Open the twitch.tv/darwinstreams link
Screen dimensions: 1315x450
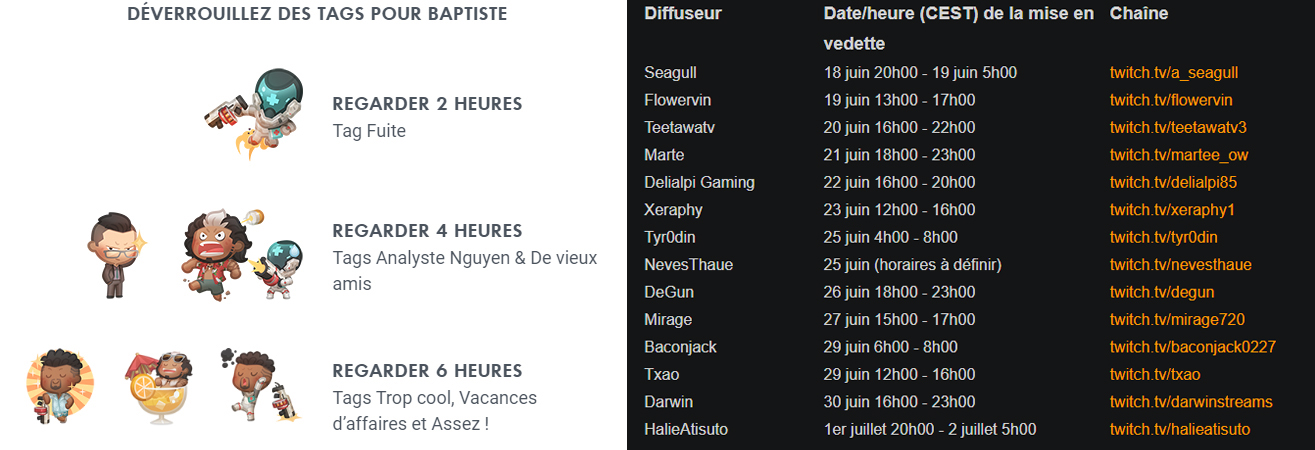click(x=1191, y=402)
